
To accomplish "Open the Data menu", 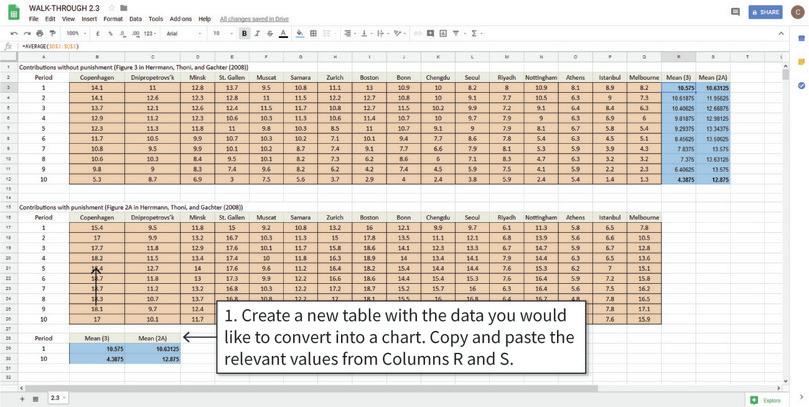I will (x=135, y=19).
